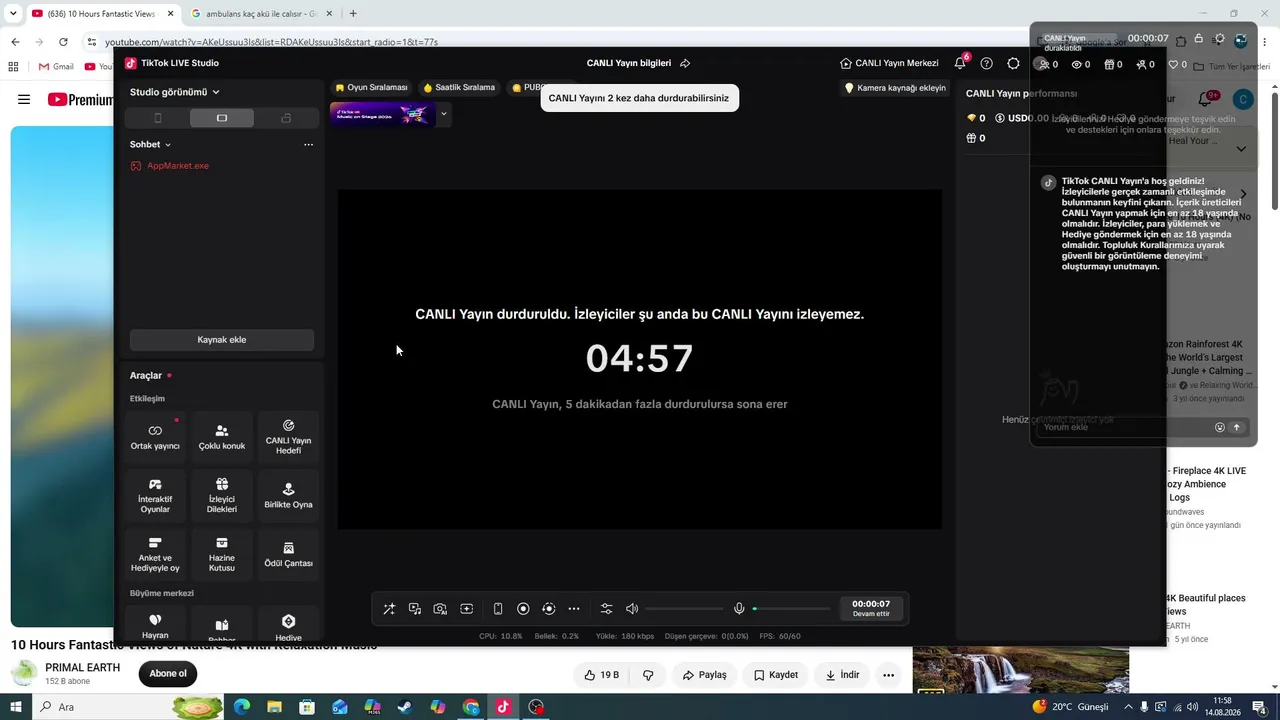Open the CANLI Yayın Hedefi tool

(x=288, y=437)
